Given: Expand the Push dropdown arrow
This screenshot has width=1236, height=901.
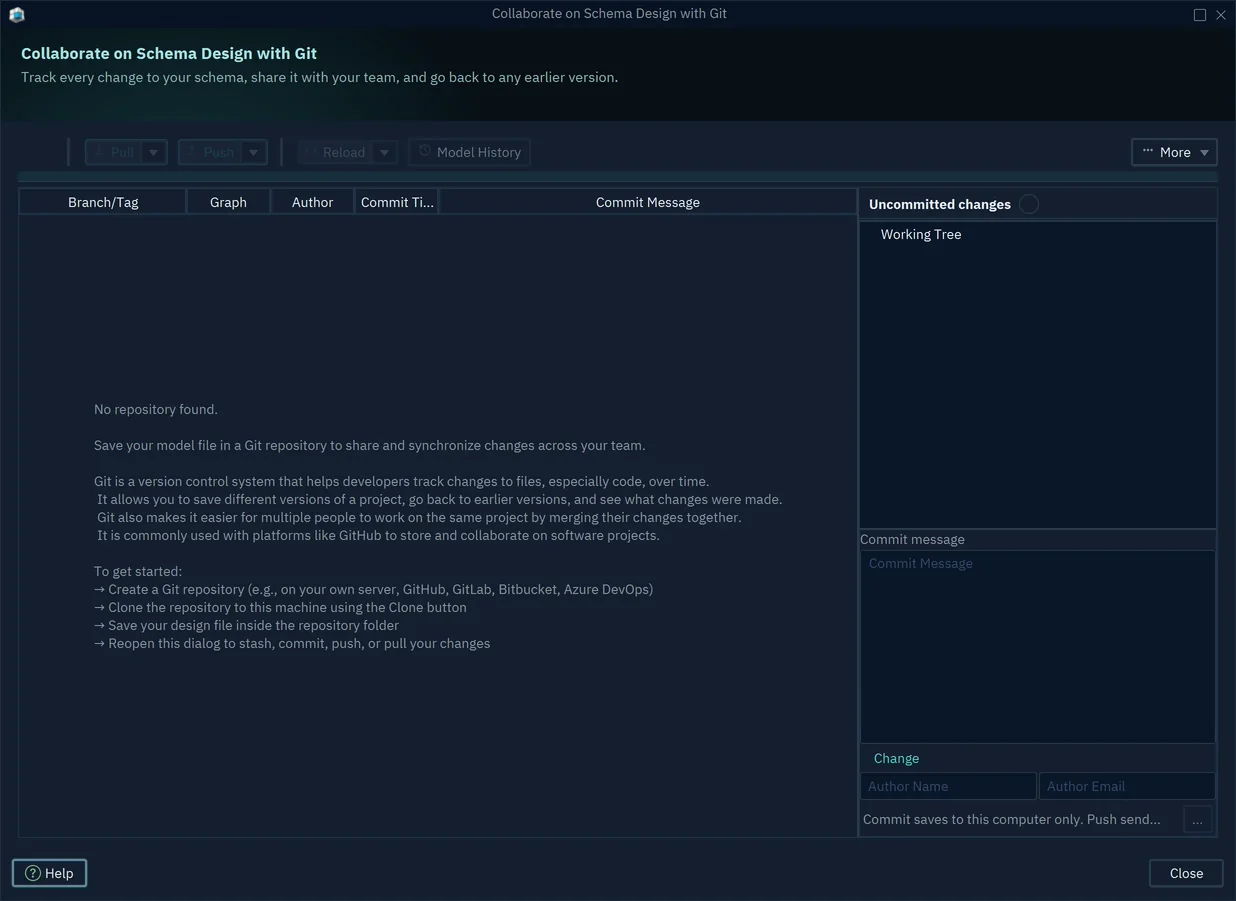Looking at the screenshot, I should tap(254, 152).
